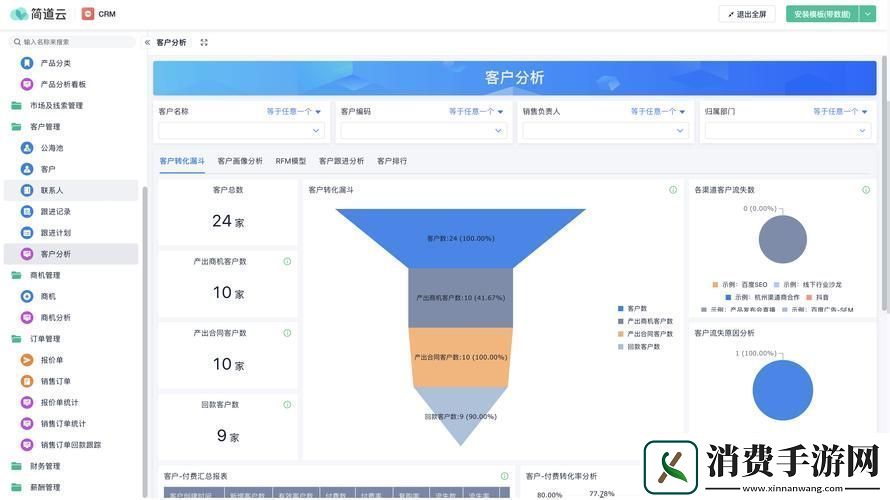Screen dimensions: 890x500
Task: Click info icon on 产出商机客户数 card
Action: point(287,262)
